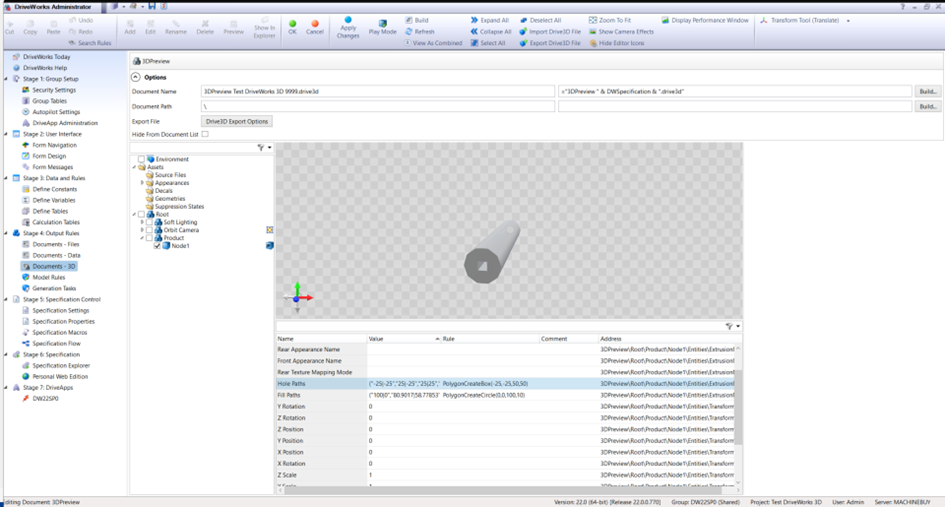Select the Fill Paths property row
The width and height of the screenshot is (945, 507).
(505, 395)
